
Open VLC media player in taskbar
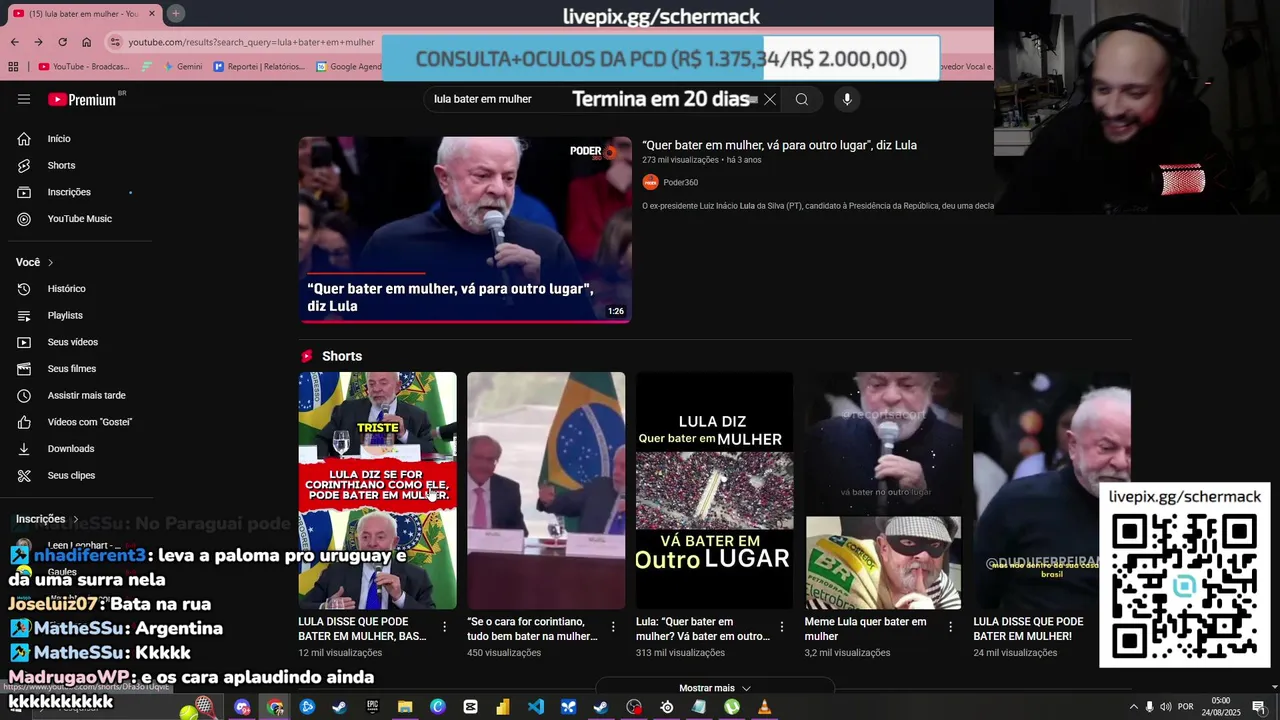tap(764, 707)
